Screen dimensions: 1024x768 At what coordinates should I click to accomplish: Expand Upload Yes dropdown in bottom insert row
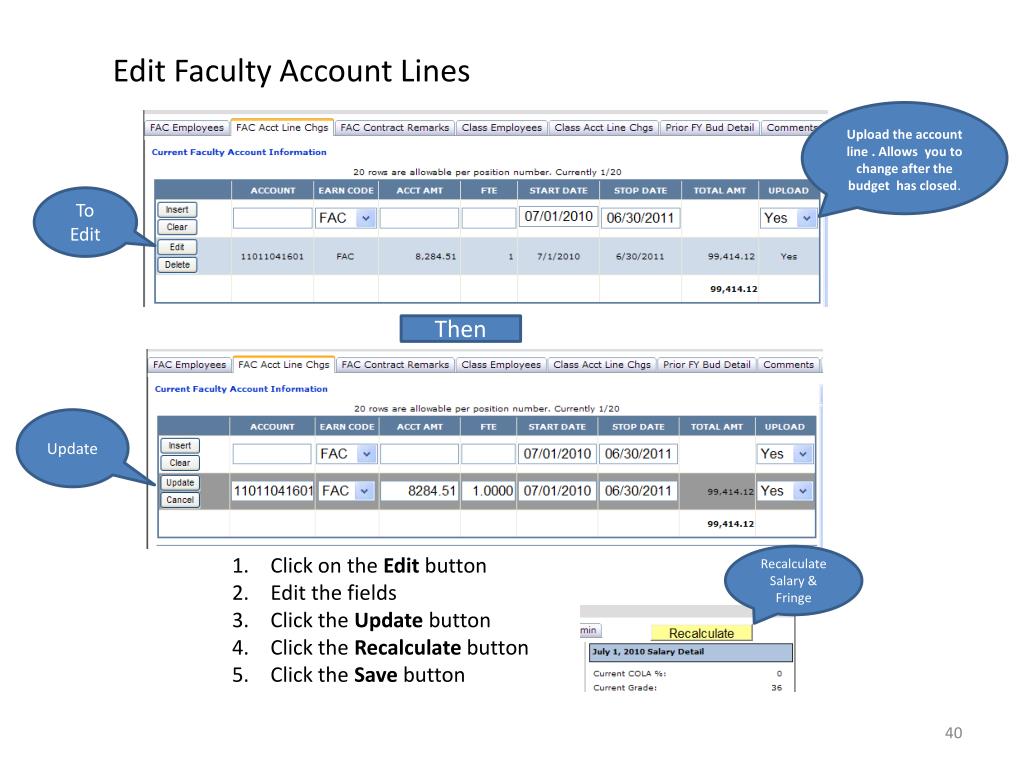[x=803, y=454]
